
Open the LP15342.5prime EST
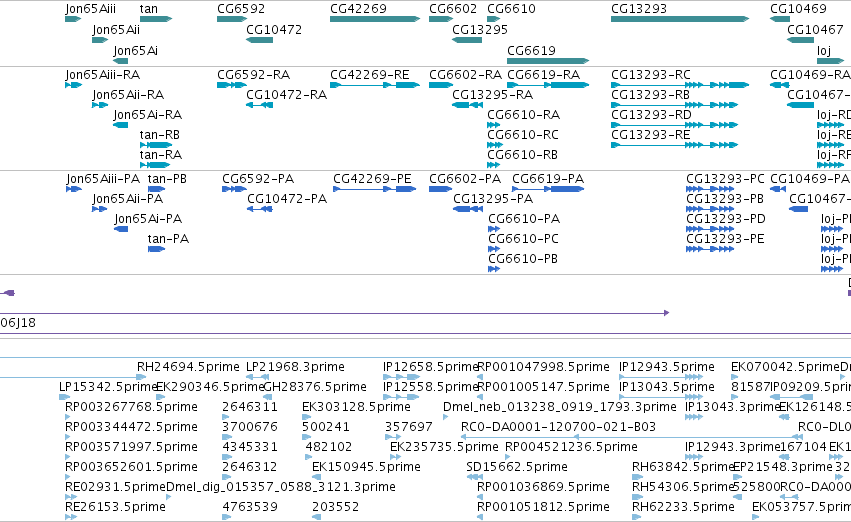coord(107,387)
